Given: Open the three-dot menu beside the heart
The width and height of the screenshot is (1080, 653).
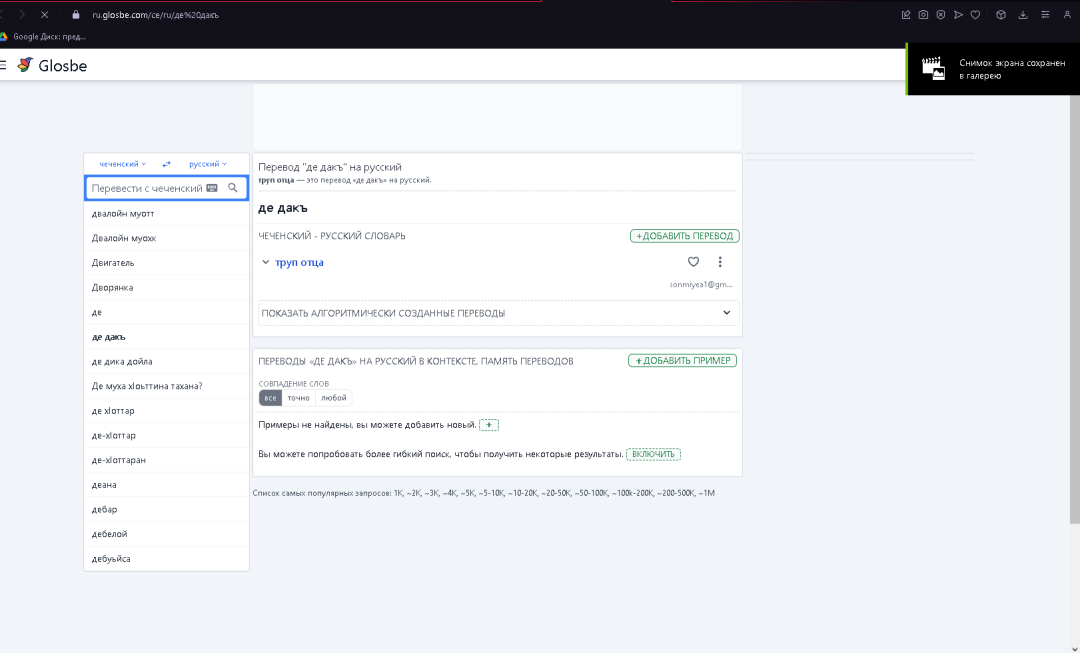Looking at the screenshot, I should click(720, 261).
